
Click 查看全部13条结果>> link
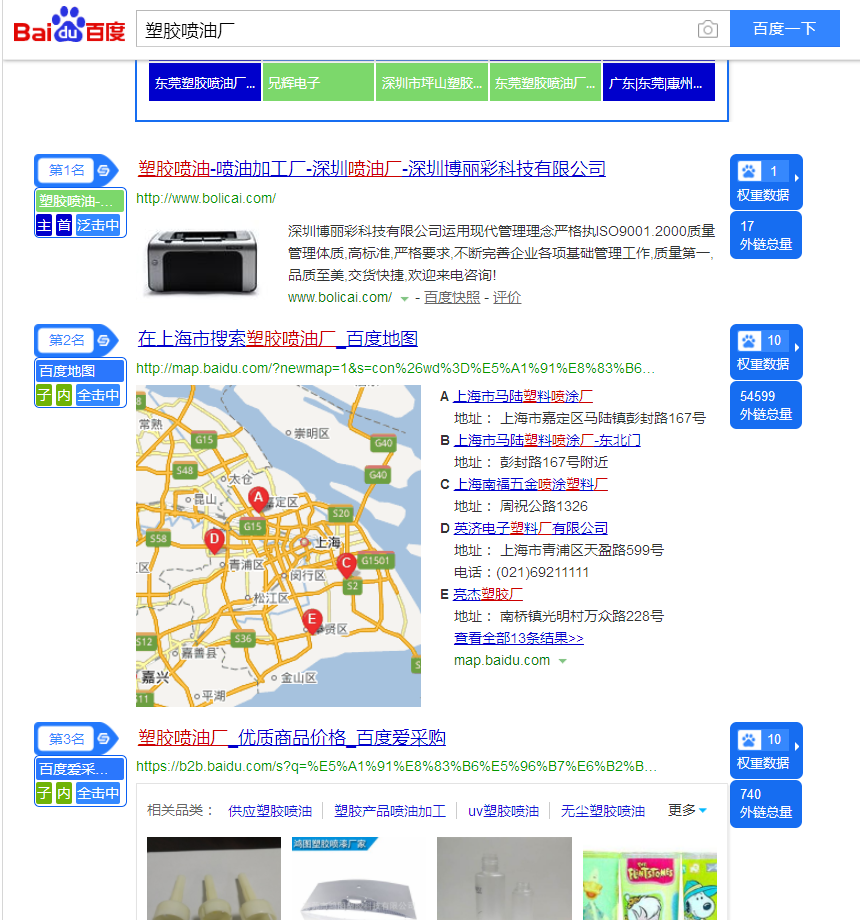519,638
